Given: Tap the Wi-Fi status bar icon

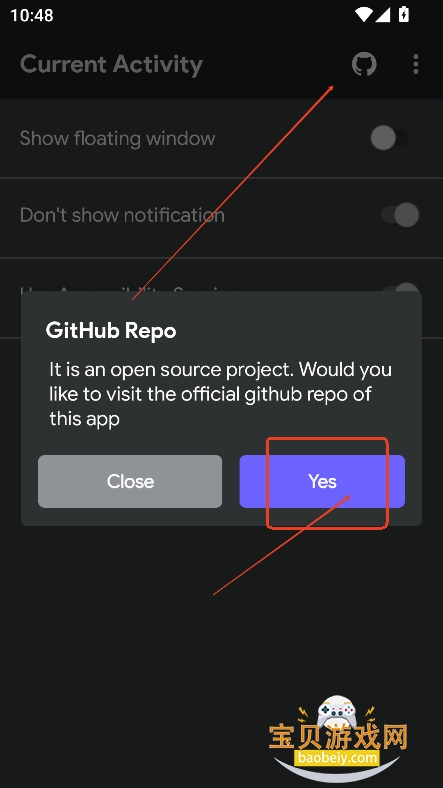Looking at the screenshot, I should pyautogui.click(x=362, y=15).
